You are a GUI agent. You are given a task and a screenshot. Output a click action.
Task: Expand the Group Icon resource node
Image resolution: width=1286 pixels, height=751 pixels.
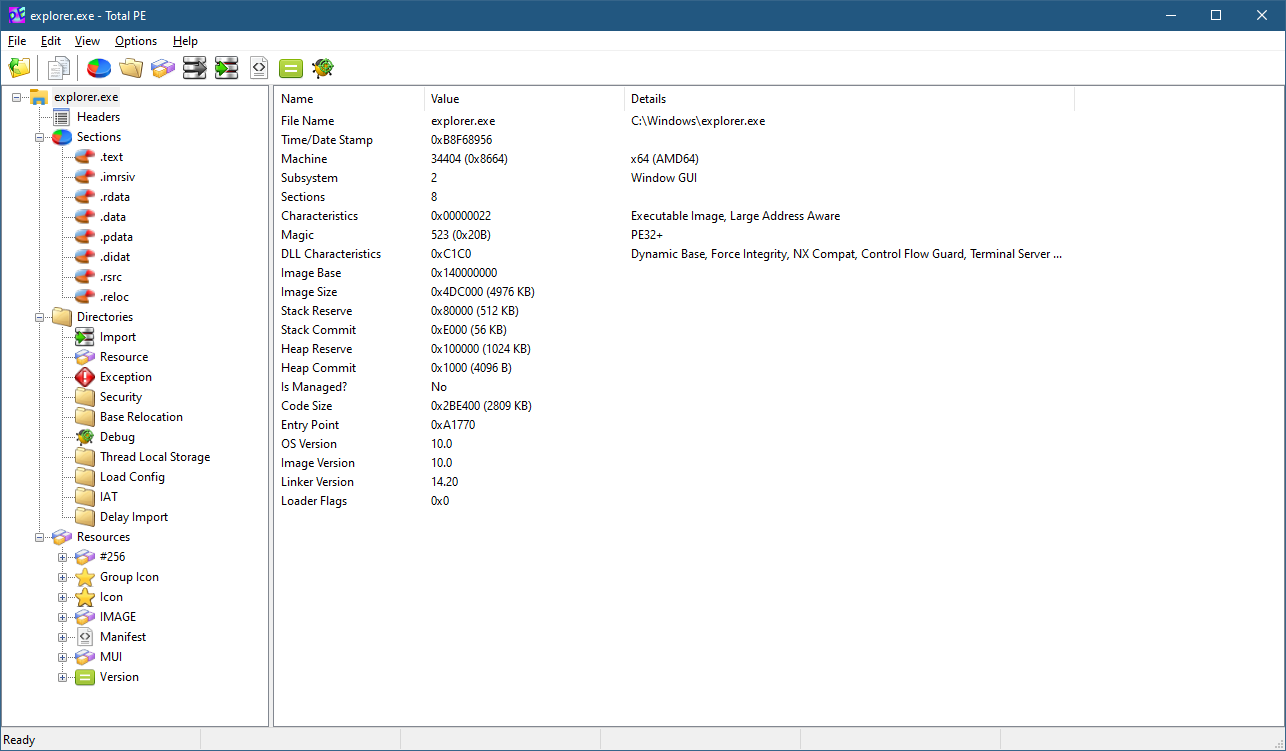click(x=61, y=577)
